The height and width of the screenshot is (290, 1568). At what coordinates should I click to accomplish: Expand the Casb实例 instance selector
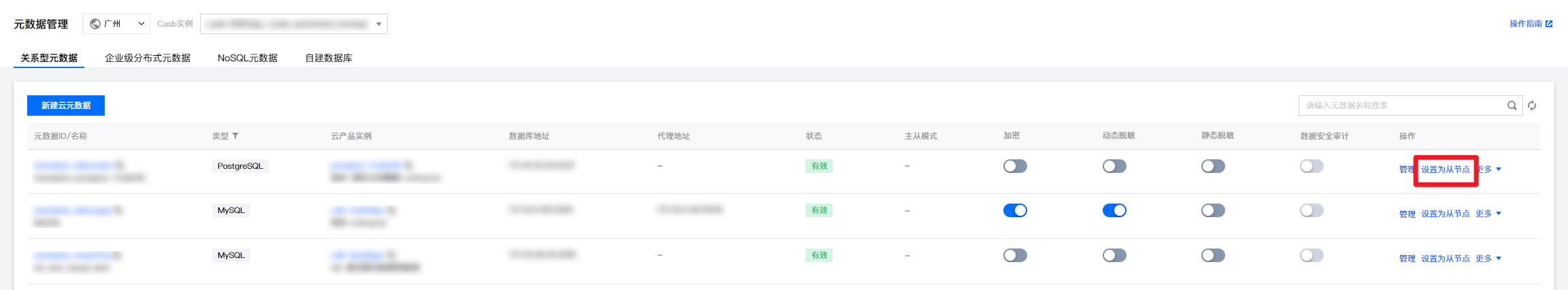294,24
